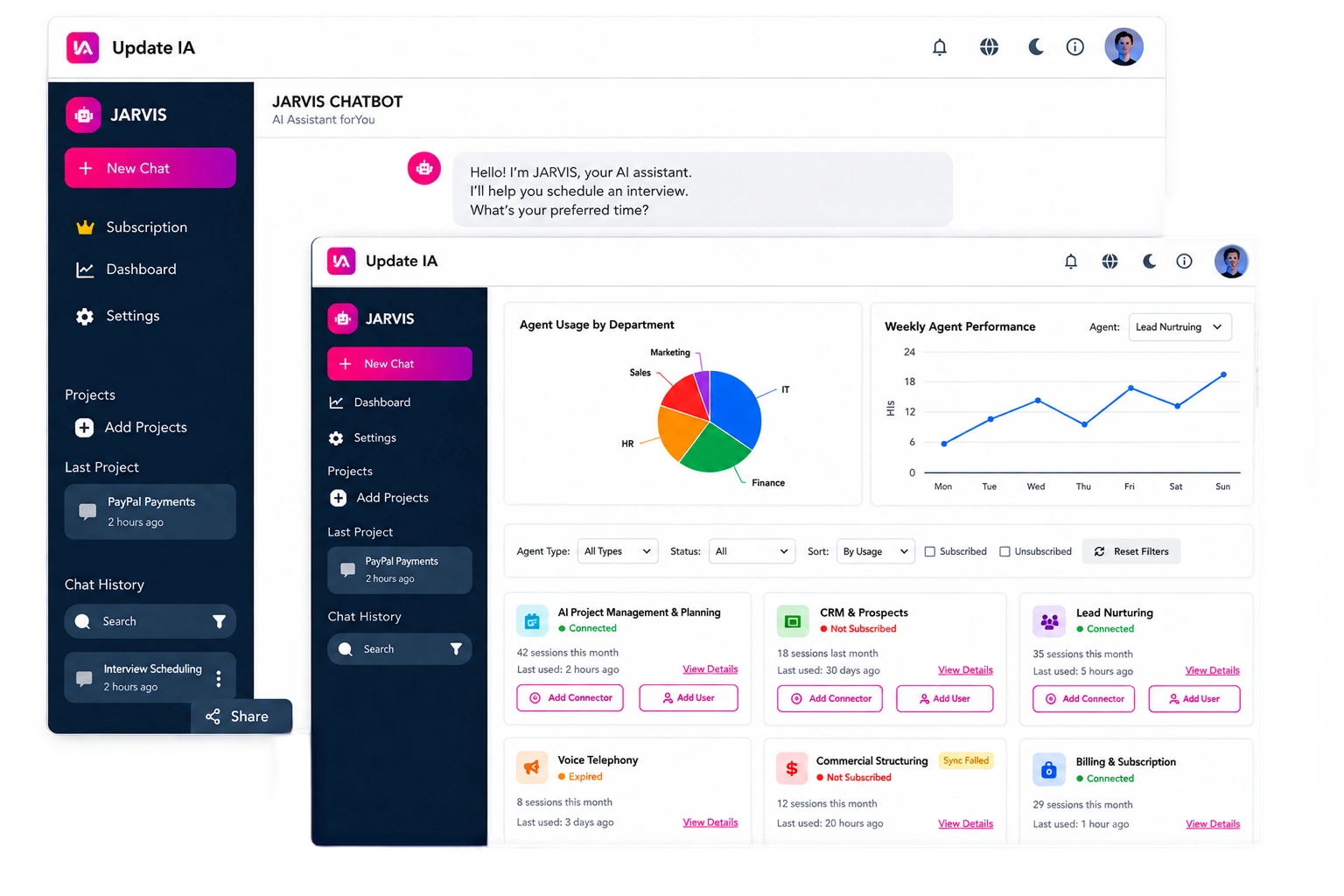
Task: Expand the Agent dropdown showing Lead Nurturing
Action: 1180,327
